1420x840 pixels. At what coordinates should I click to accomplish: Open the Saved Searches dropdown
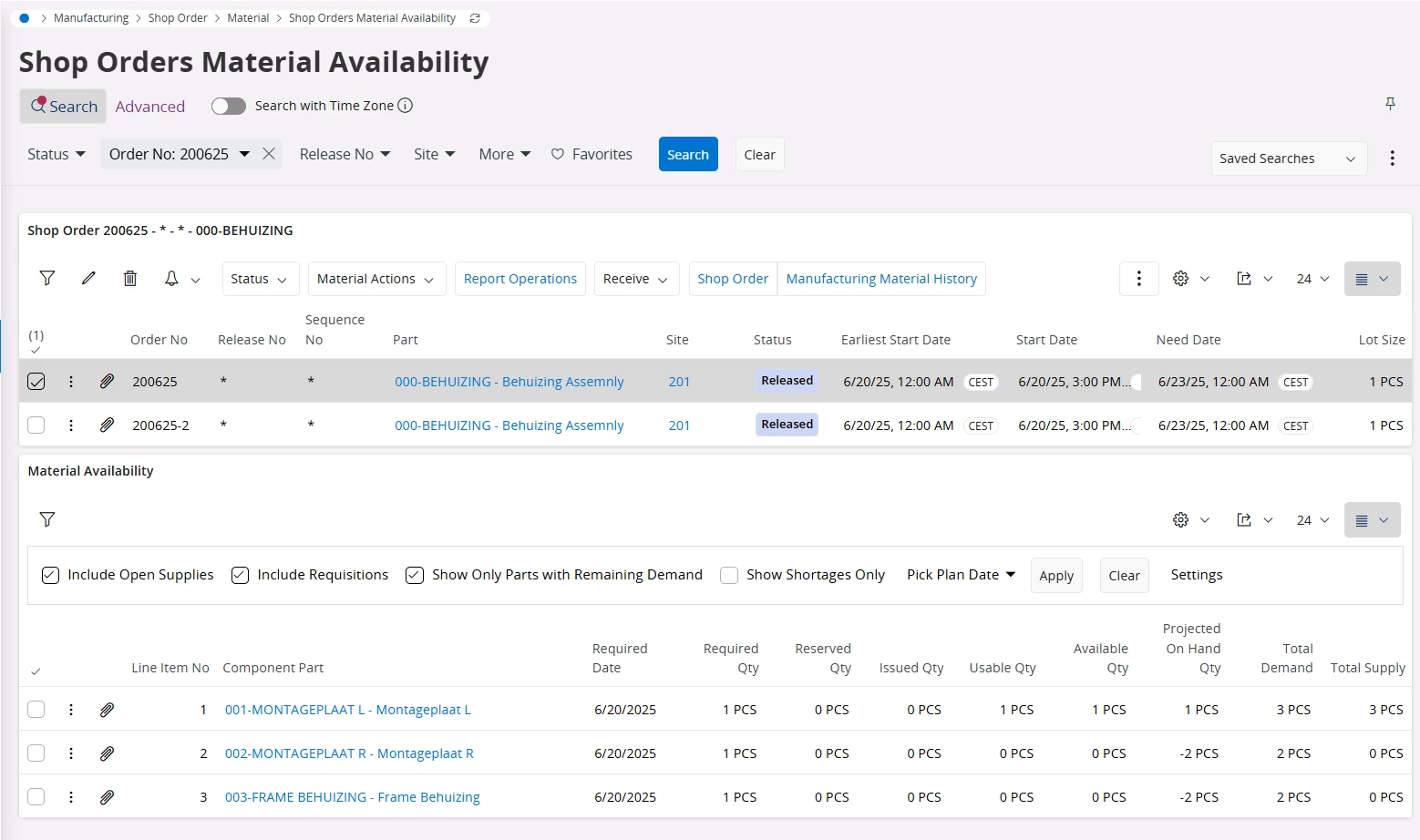pos(1288,159)
